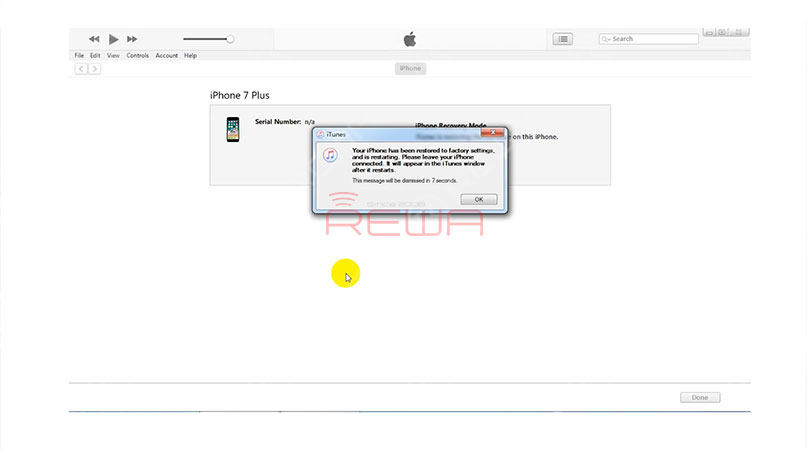This screenshot has width=807, height=450.
Task: Click the restored to factory settings message
Action: pos(423,160)
